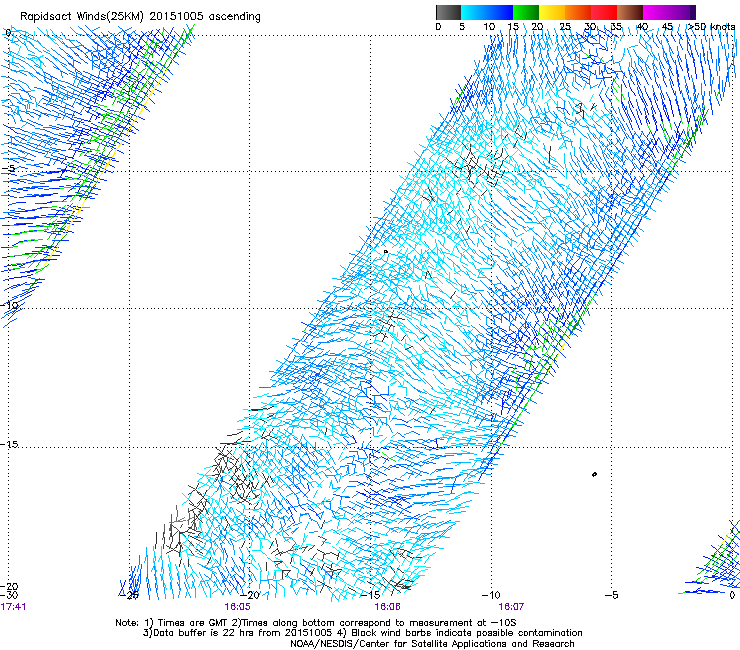740x650 pixels.
Task: Click the small island outline near 8S 14W
Action: tap(386, 252)
